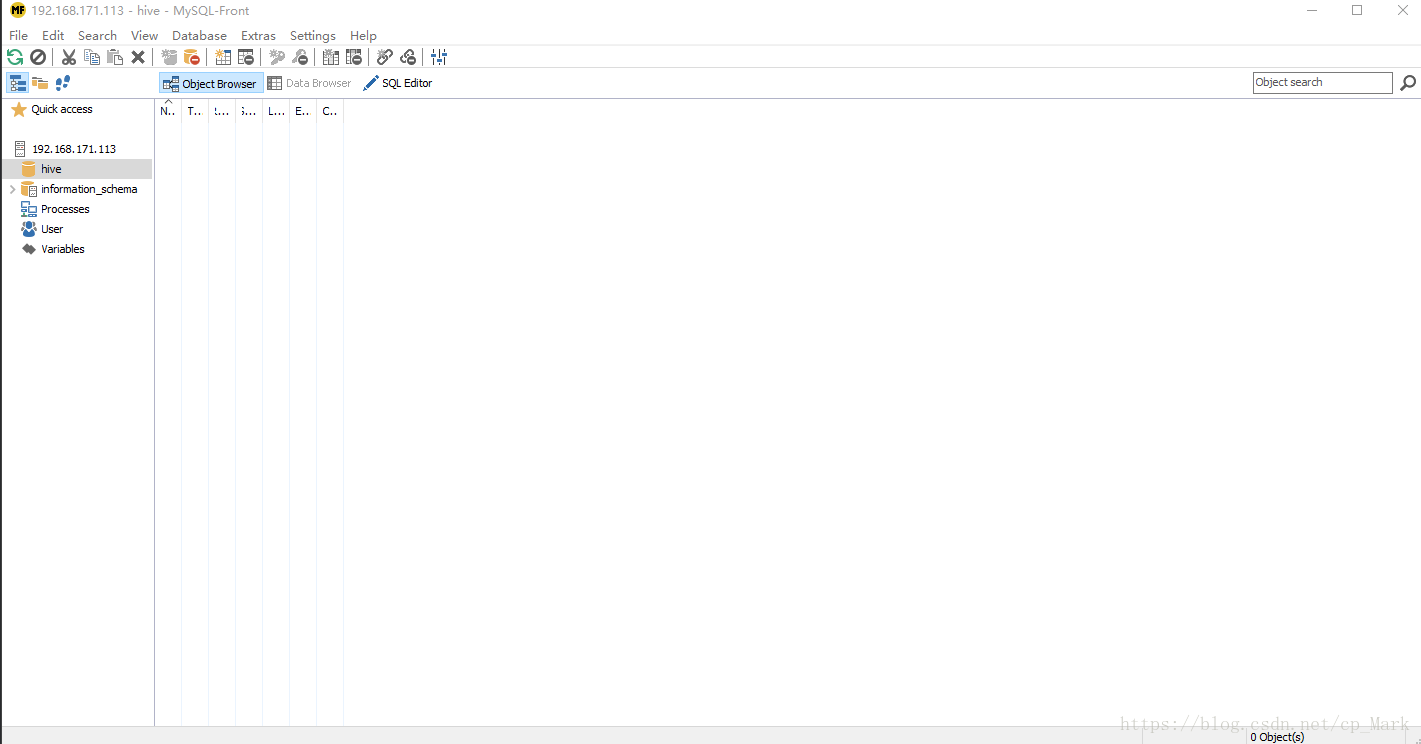The width and height of the screenshot is (1421, 744).
Task: Sort by the C.. column header
Action: coord(330,111)
